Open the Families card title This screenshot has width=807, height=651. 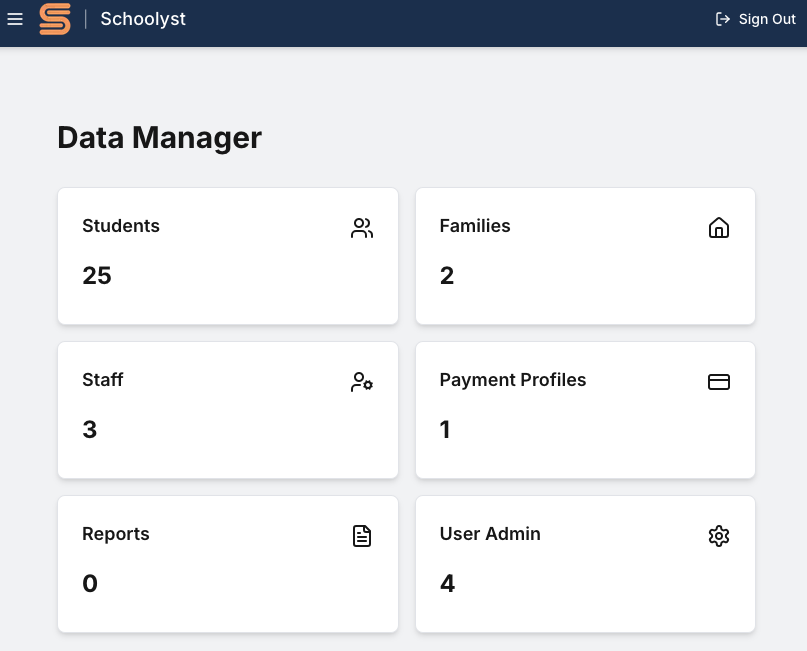click(x=475, y=226)
